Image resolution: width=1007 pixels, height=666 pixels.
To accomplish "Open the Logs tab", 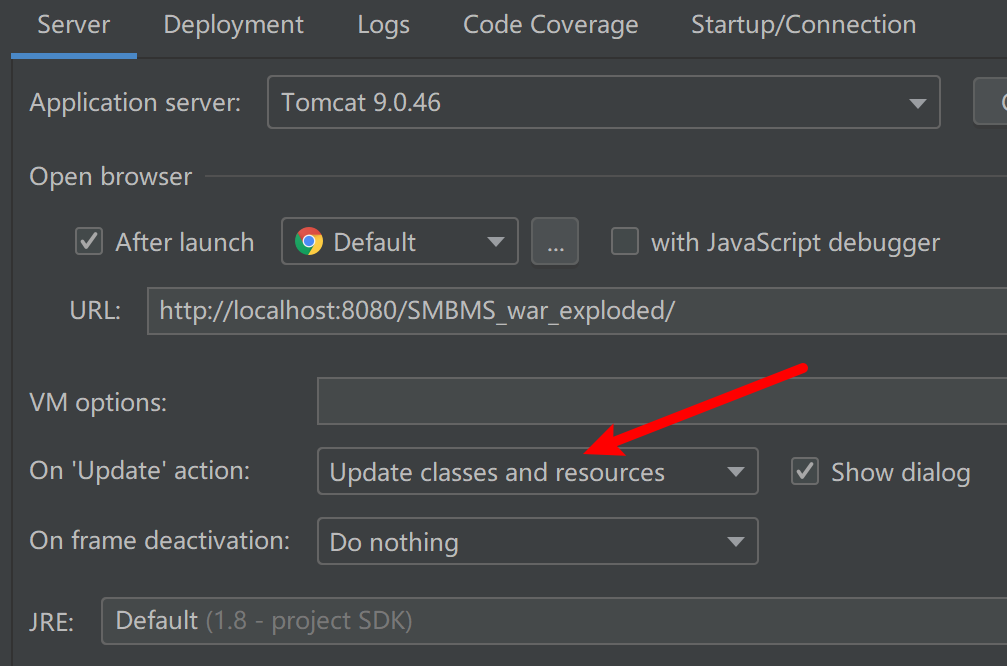I will point(383,26).
